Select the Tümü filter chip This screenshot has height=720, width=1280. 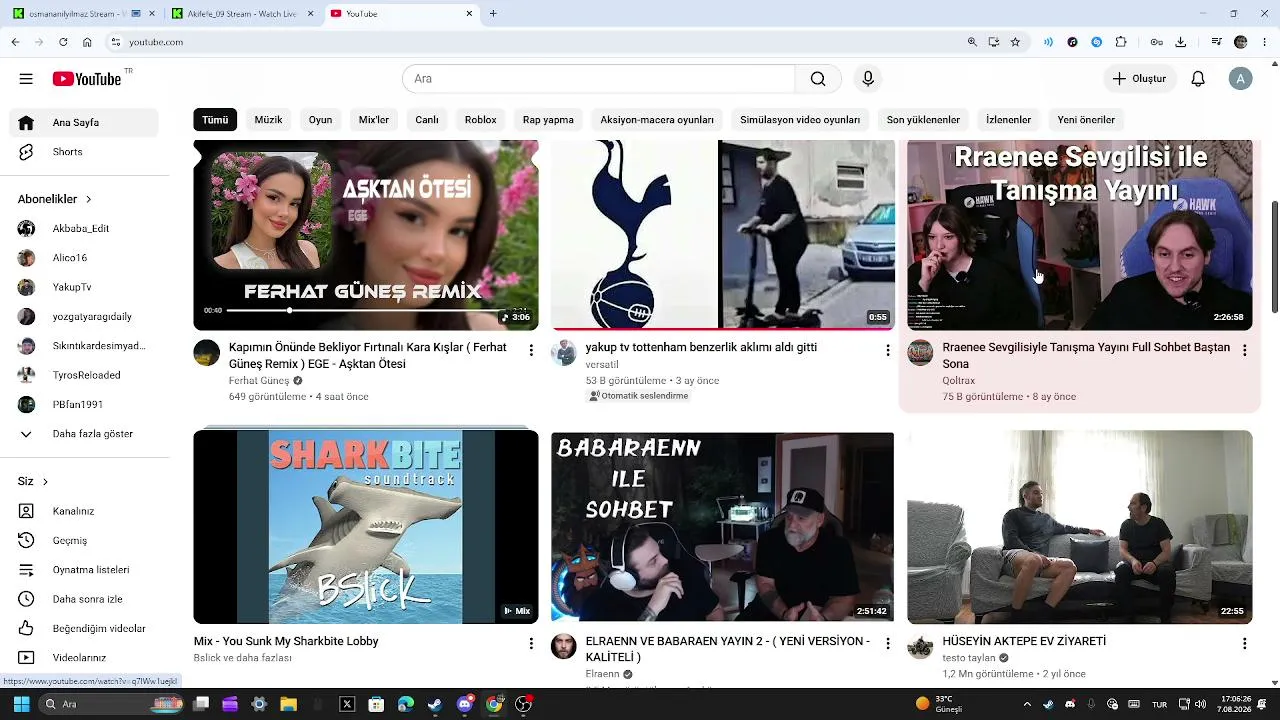[215, 120]
